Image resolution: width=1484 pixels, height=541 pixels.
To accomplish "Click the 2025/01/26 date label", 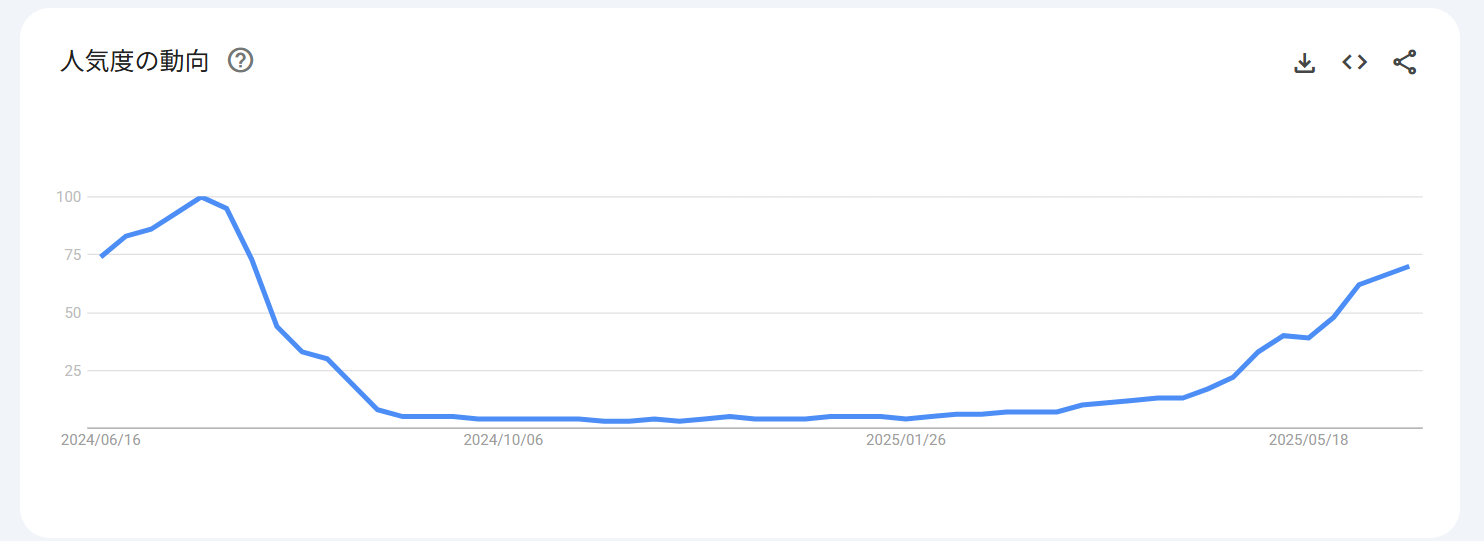I will coord(906,440).
